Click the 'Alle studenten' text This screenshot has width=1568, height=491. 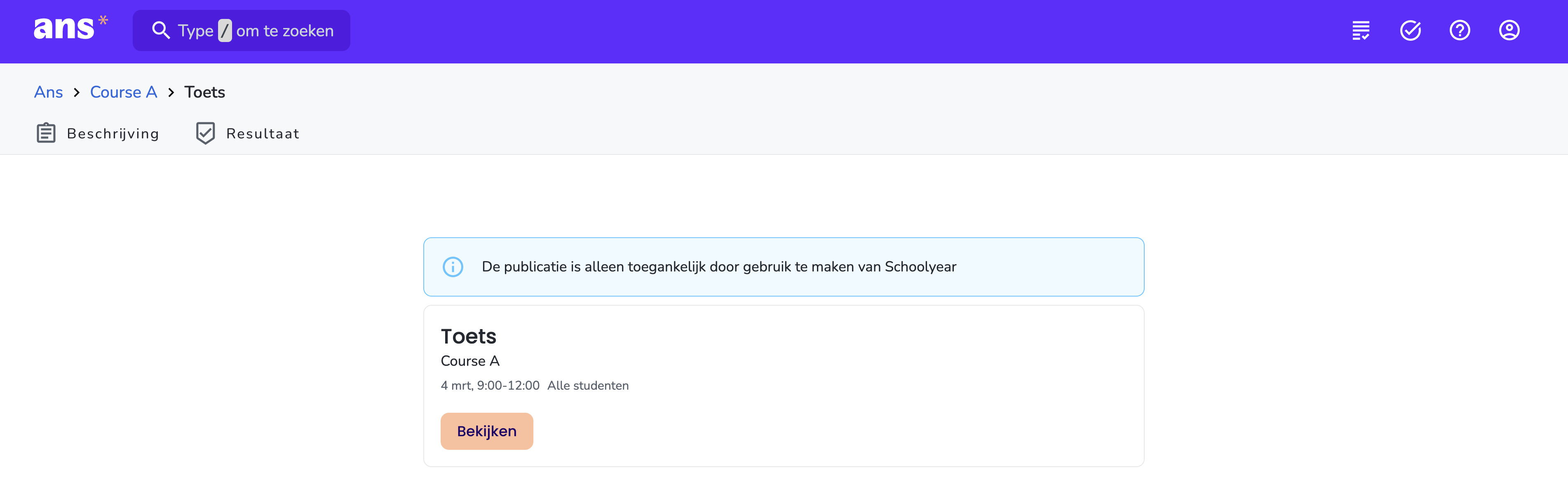pos(588,386)
